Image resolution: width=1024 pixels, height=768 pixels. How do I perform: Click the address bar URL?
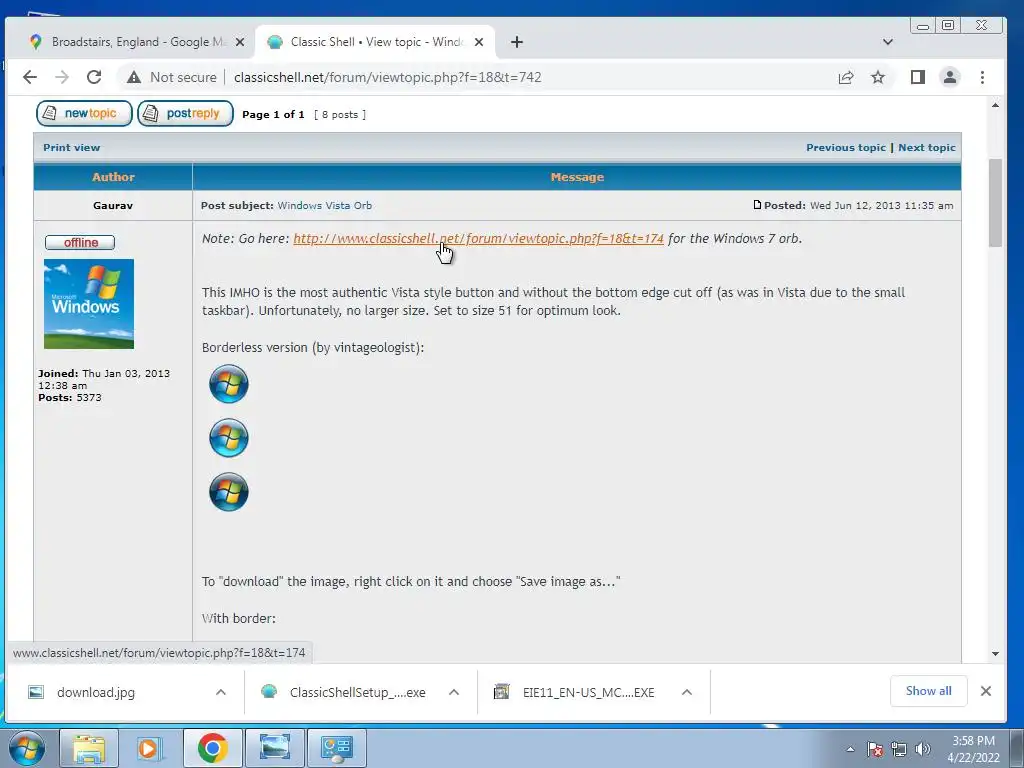coord(387,77)
